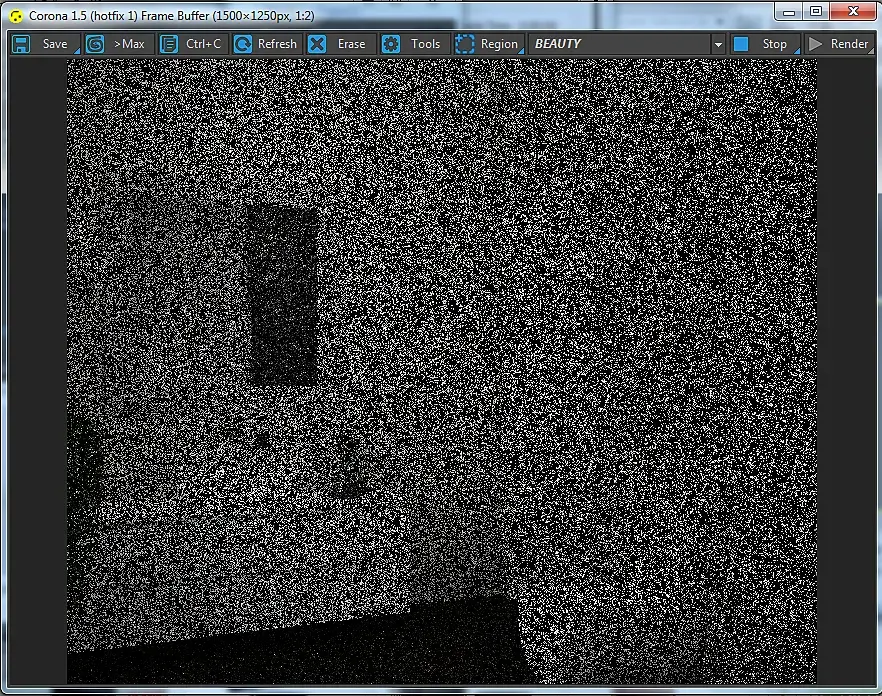Minimize the Corona Frame Buffer window
Viewport: 882px width, 696px height.
(789, 12)
